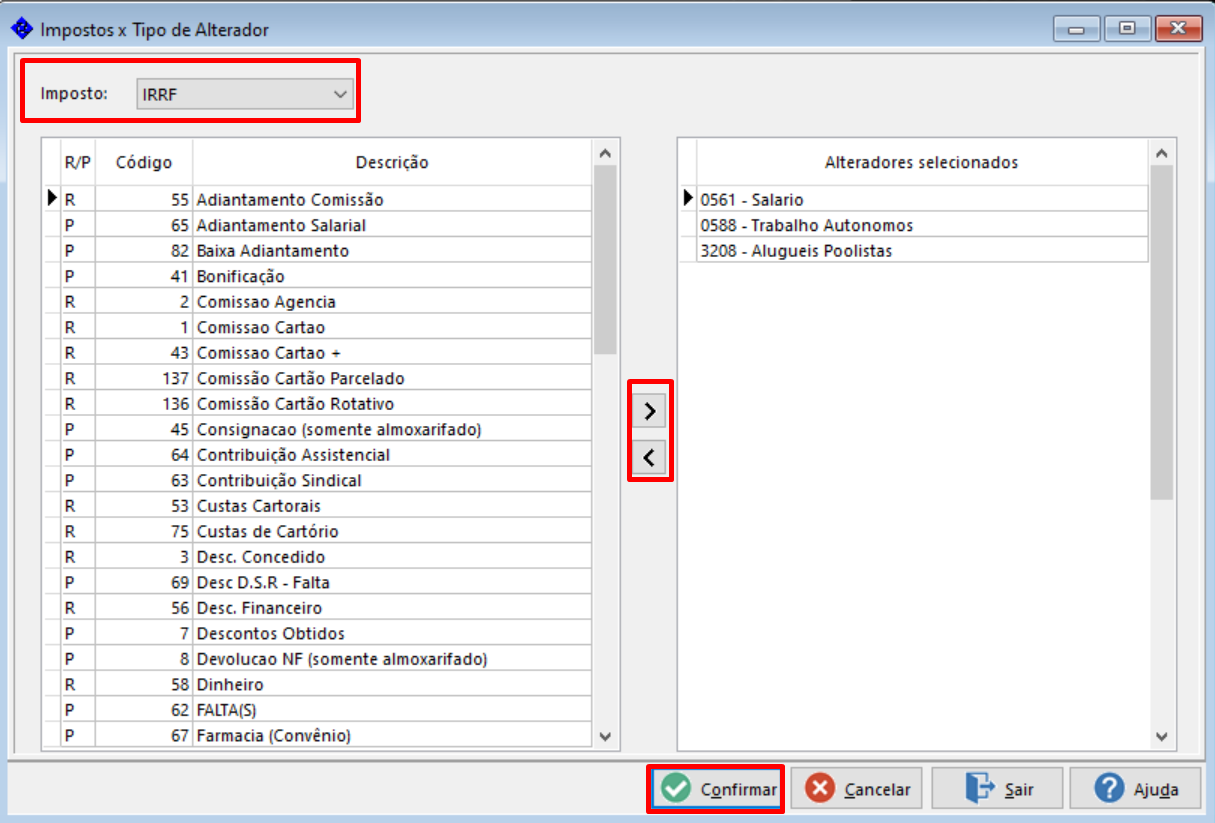The height and width of the screenshot is (823, 1215).
Task: Click the Sair button
Action: [x=997, y=789]
